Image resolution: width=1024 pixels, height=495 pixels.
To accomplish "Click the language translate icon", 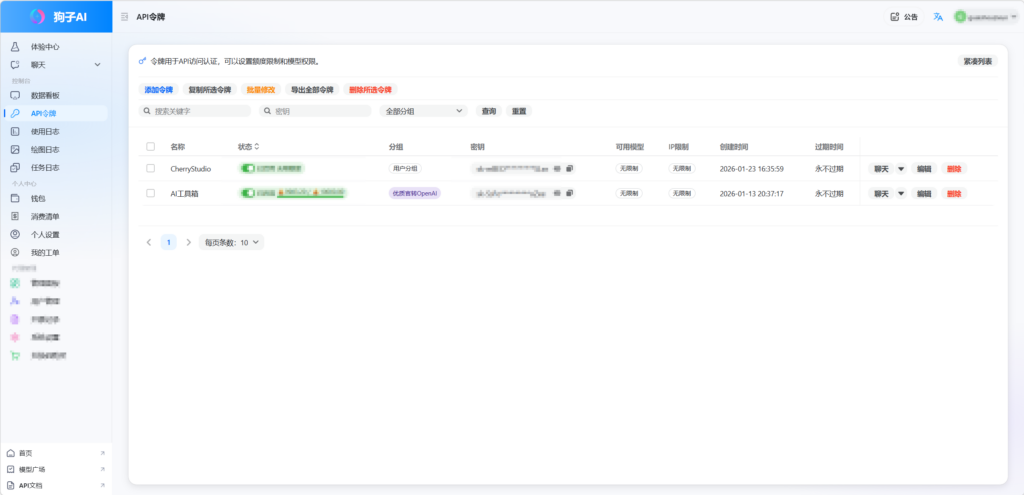I will pos(938,17).
